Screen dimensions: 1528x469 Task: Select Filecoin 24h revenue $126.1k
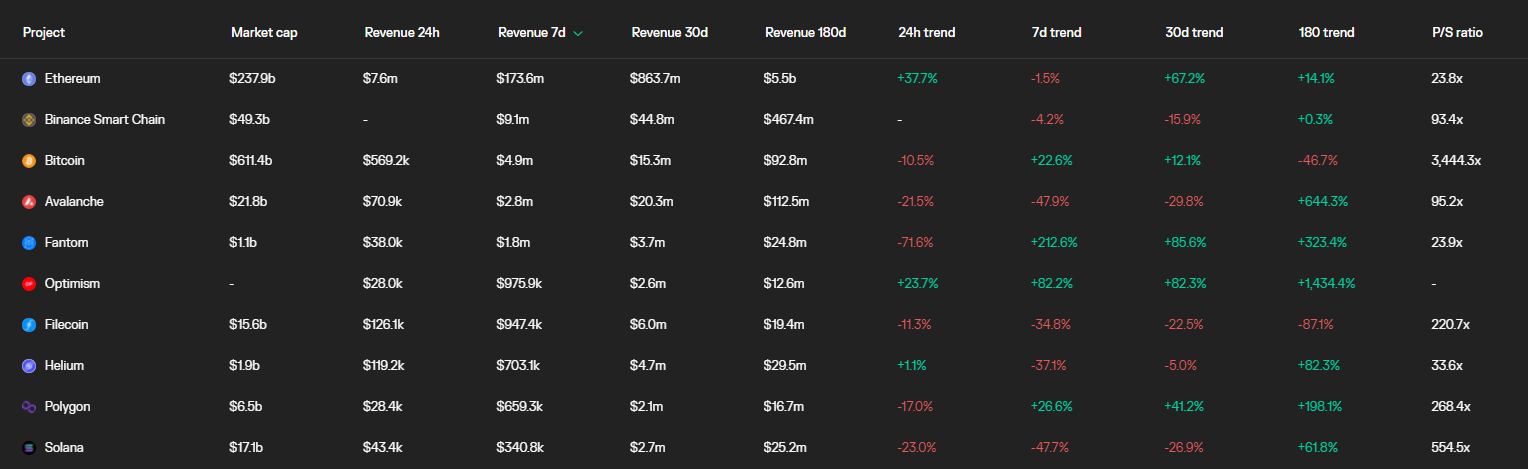[x=384, y=324]
